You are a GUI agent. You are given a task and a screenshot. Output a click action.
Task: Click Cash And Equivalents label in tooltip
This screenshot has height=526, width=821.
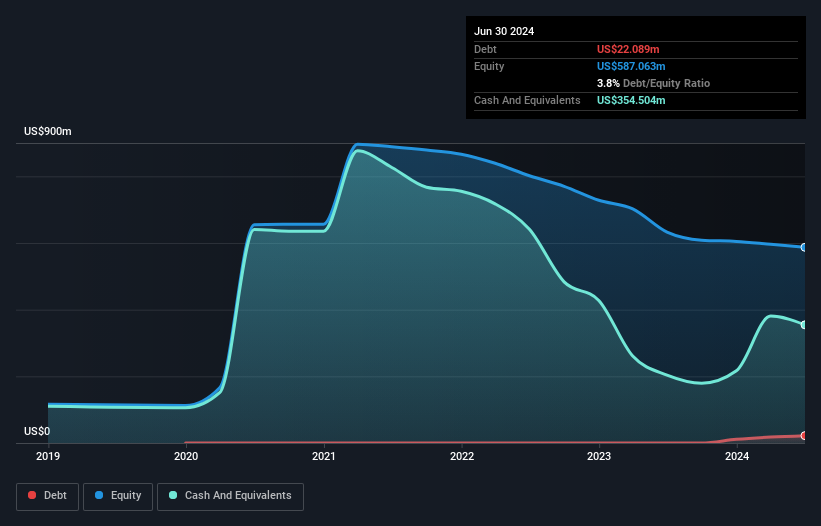[527, 100]
